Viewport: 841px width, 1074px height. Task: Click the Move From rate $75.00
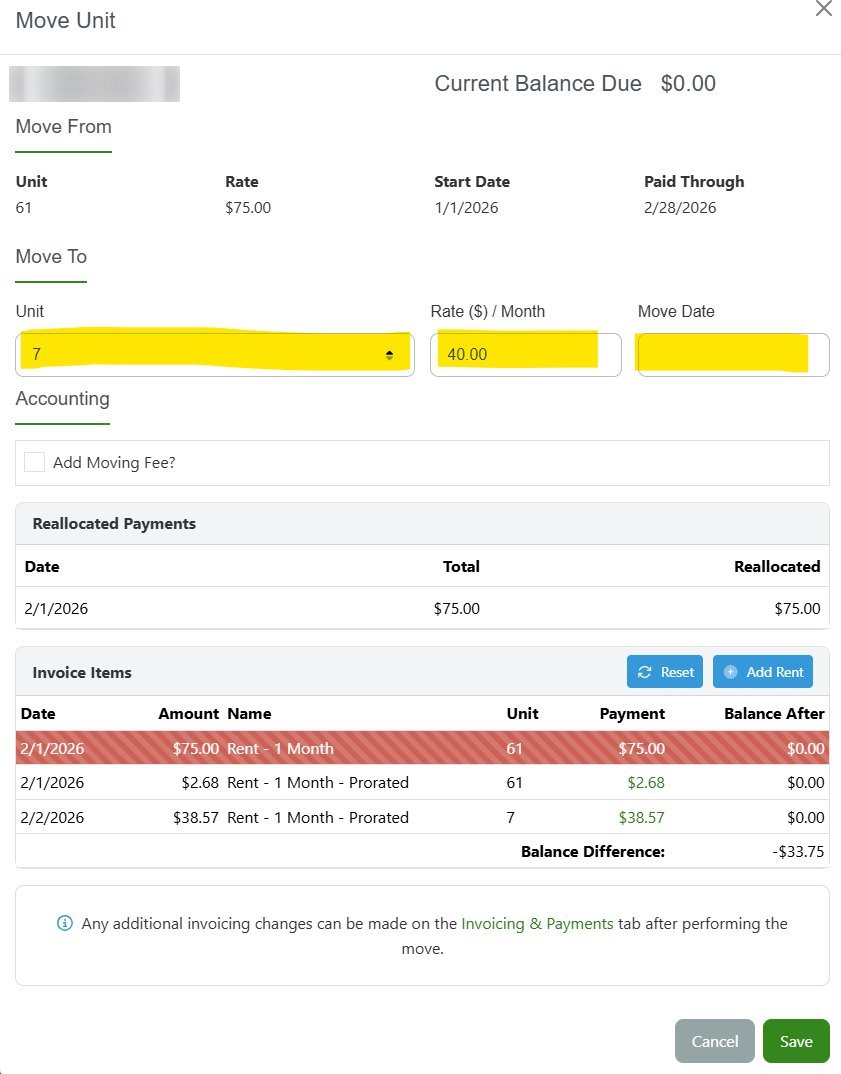pos(248,208)
